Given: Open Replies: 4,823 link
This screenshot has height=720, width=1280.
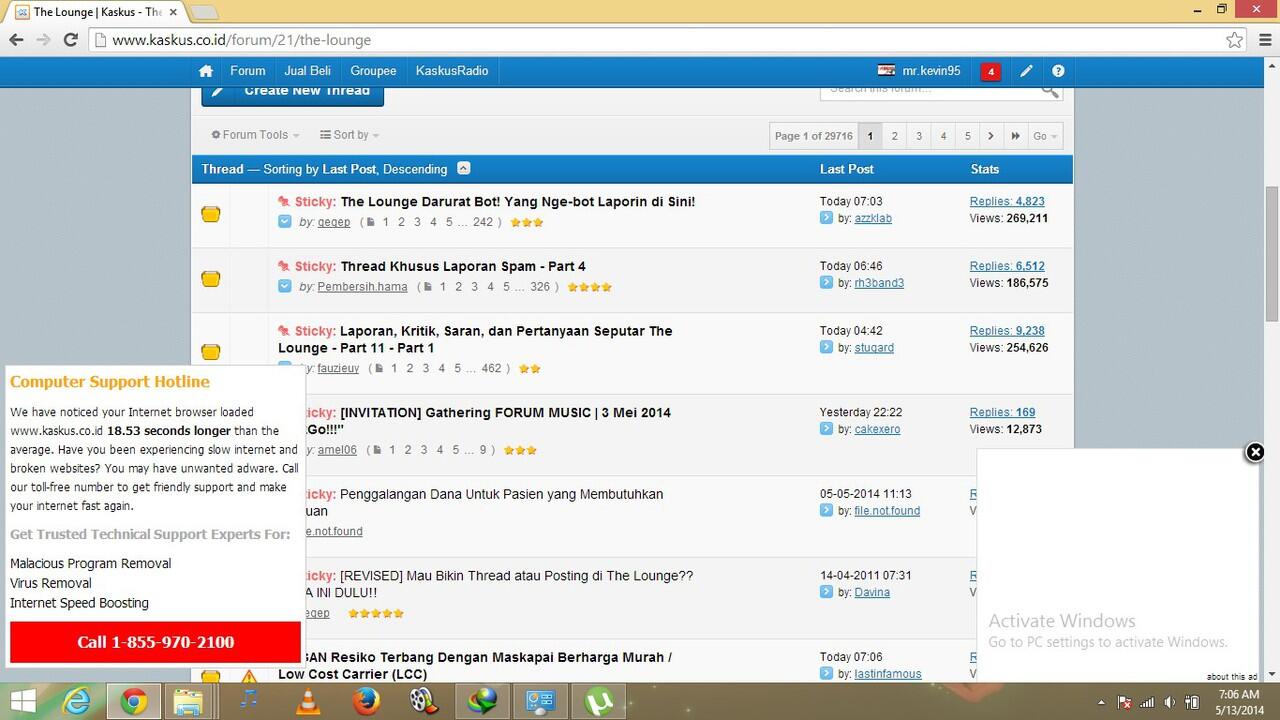Looking at the screenshot, I should click(1007, 201).
